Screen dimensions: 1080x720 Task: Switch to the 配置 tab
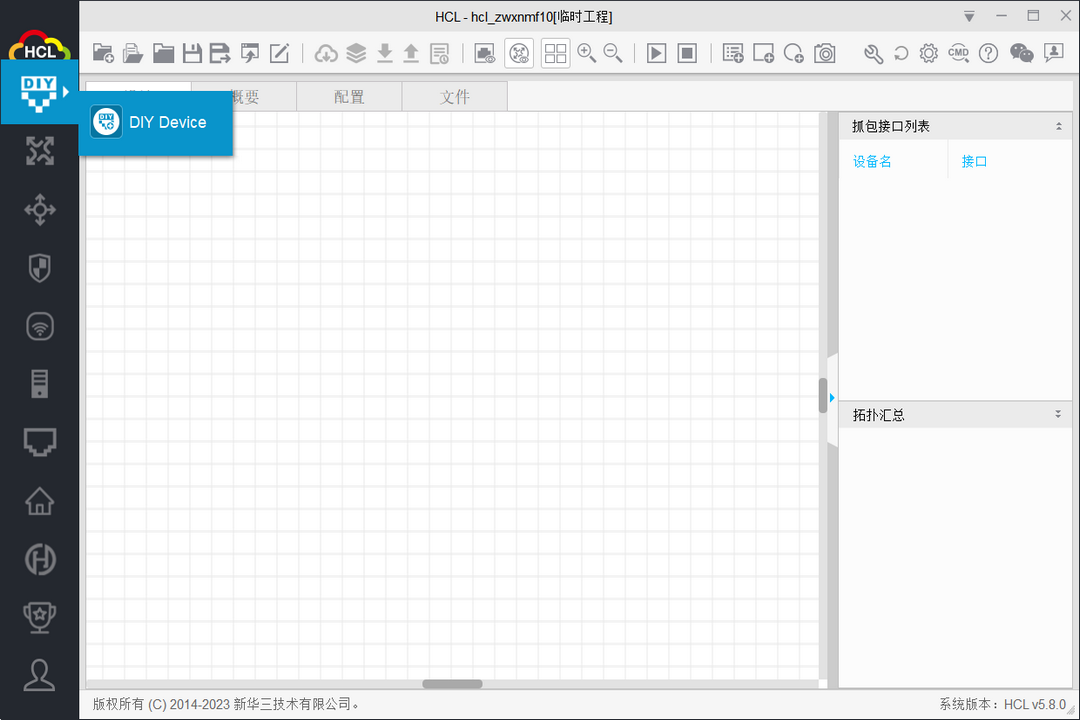point(348,95)
